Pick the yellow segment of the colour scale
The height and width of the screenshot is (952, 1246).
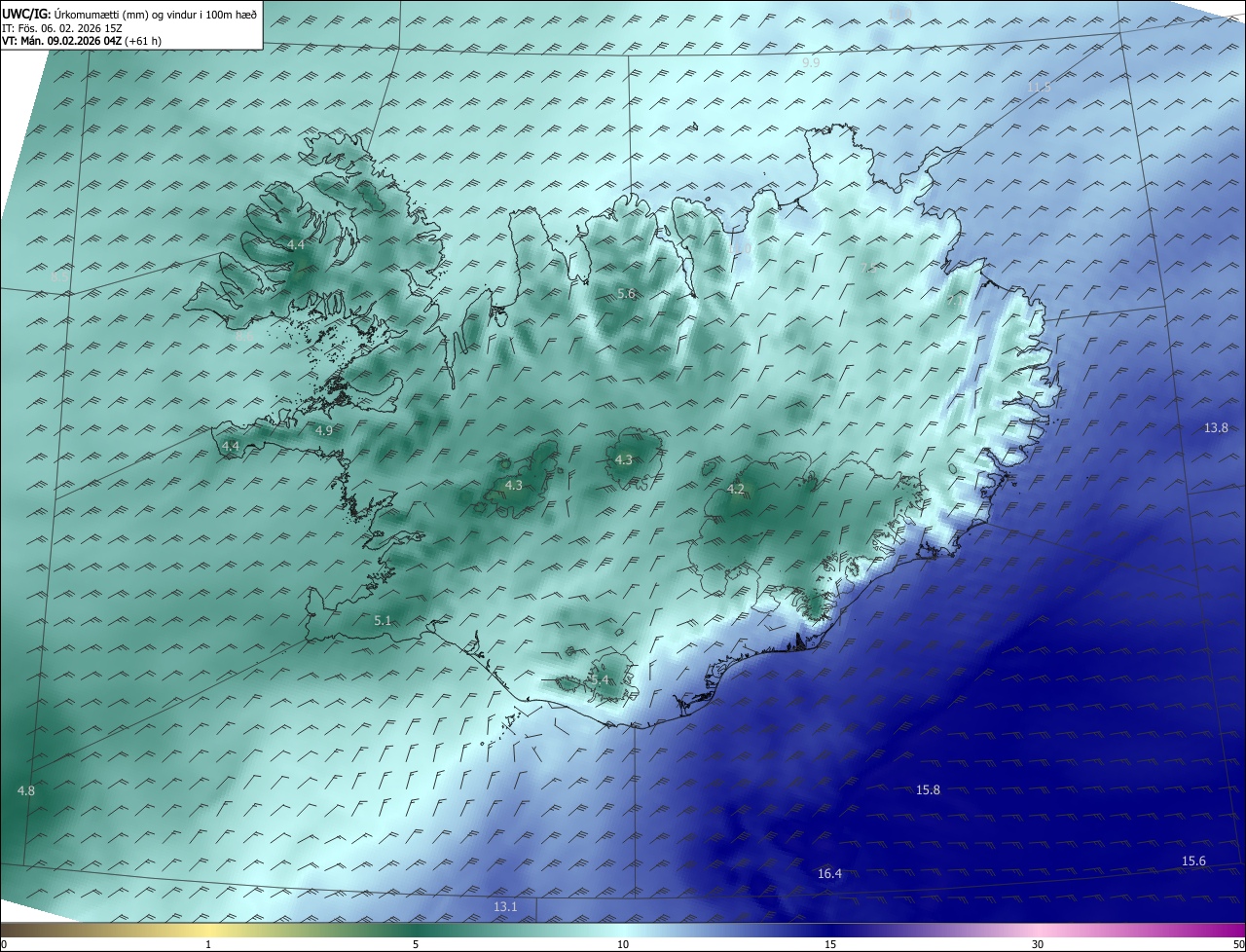click(x=208, y=931)
